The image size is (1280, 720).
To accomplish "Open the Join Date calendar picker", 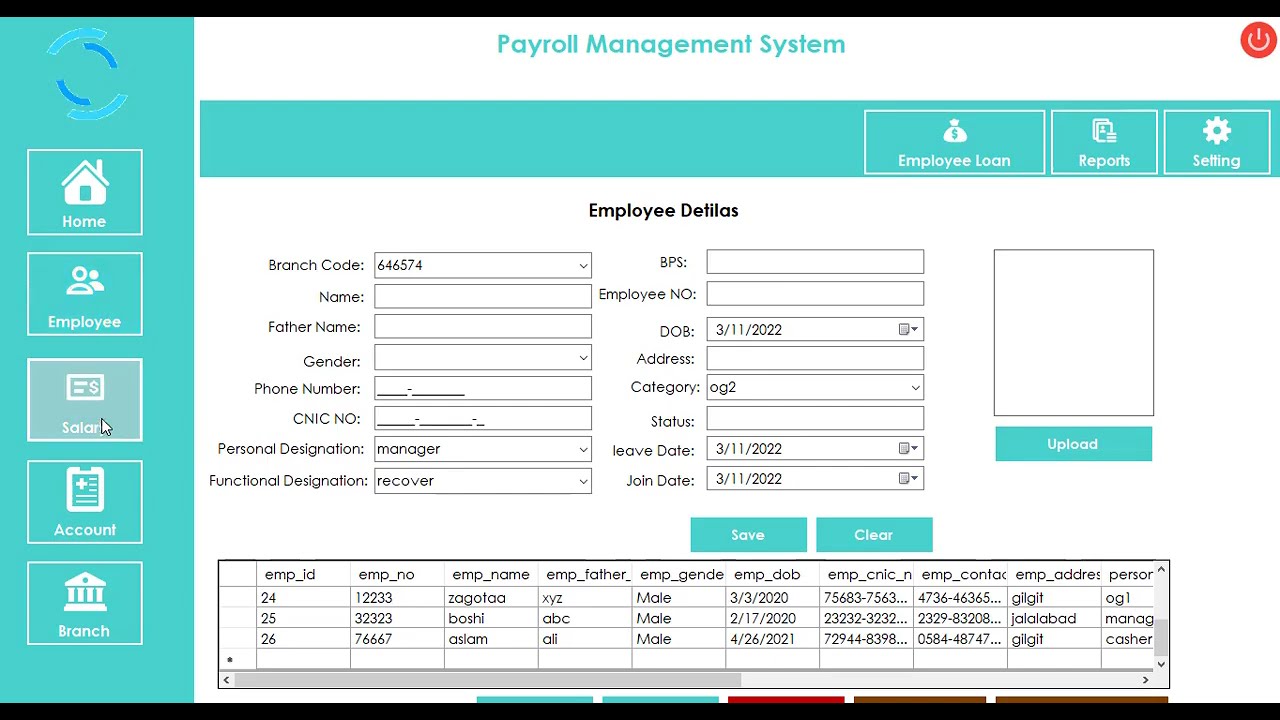I will click(x=908, y=479).
